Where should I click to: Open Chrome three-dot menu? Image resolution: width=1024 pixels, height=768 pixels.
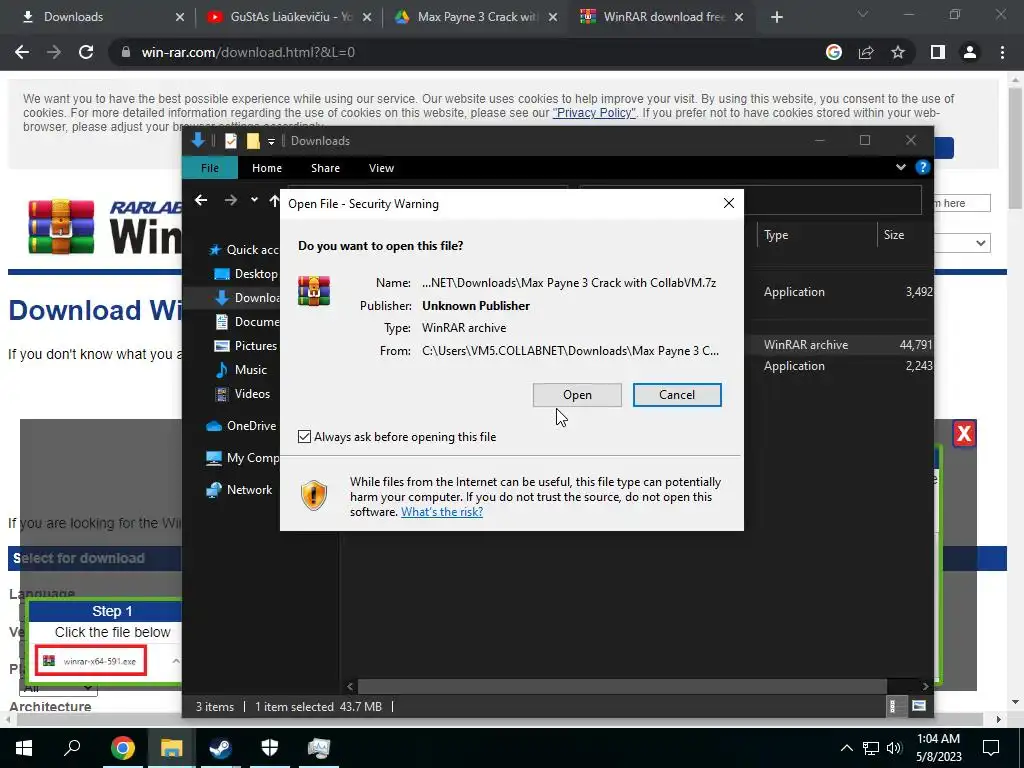click(1002, 52)
